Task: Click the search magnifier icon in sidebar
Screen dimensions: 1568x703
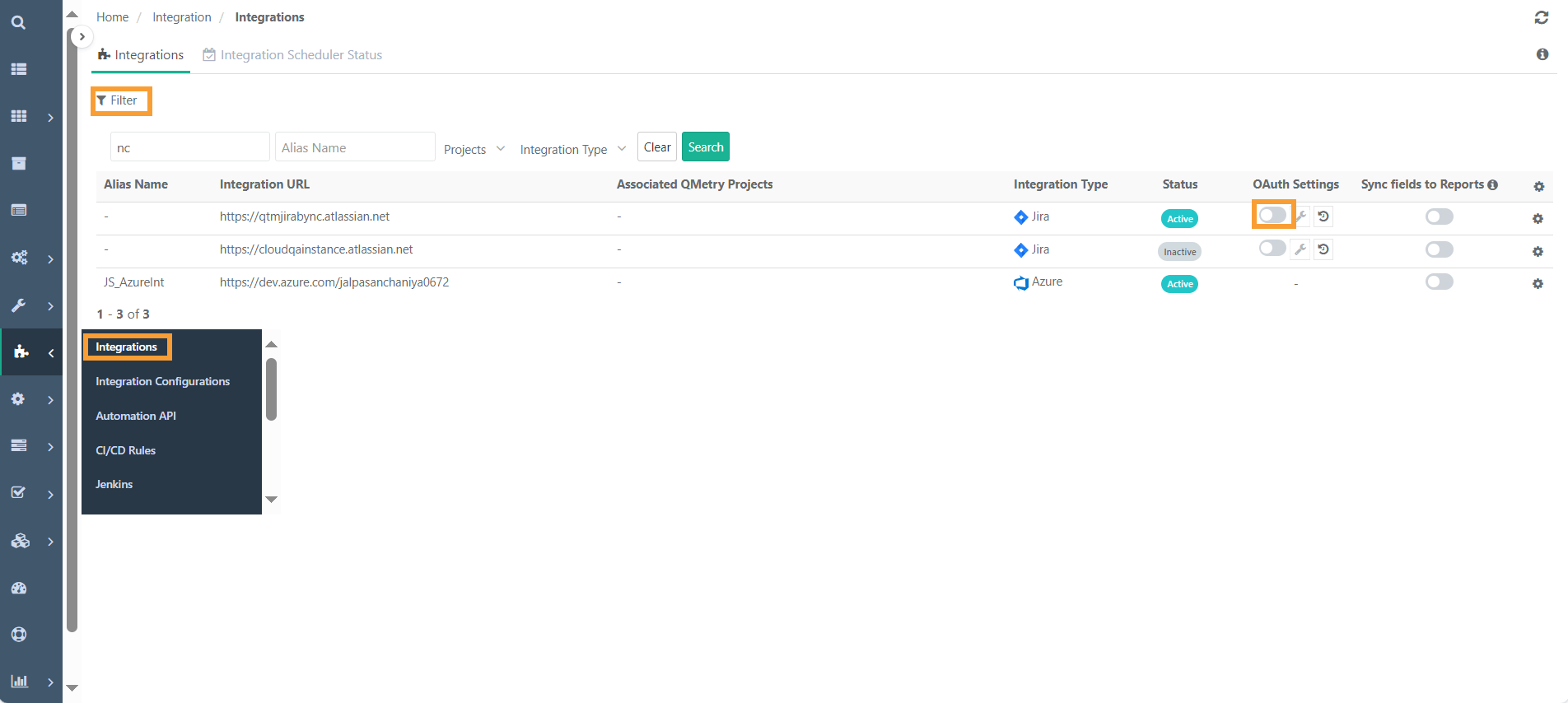Action: coord(18,22)
